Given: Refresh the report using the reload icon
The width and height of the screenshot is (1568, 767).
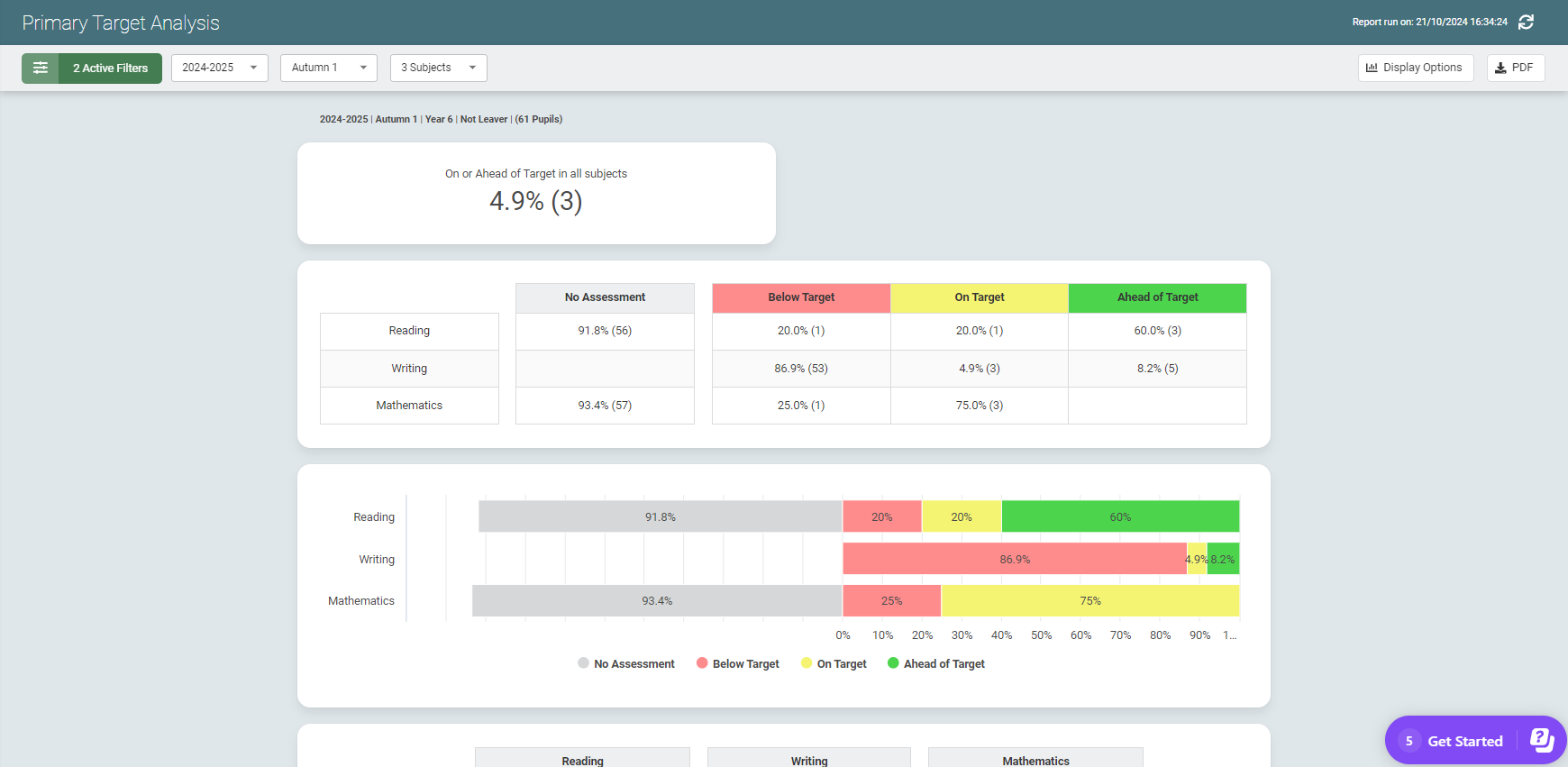Looking at the screenshot, I should click(x=1526, y=23).
